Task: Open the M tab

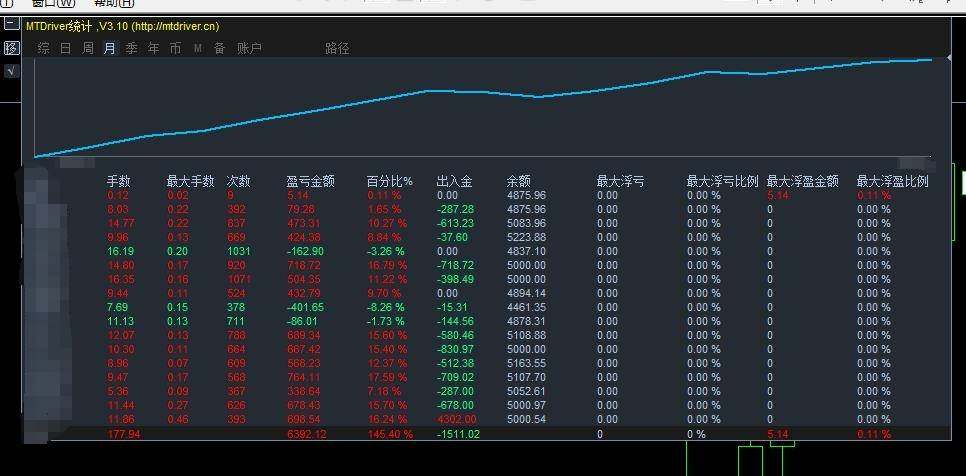Action: pyautogui.click(x=197, y=48)
